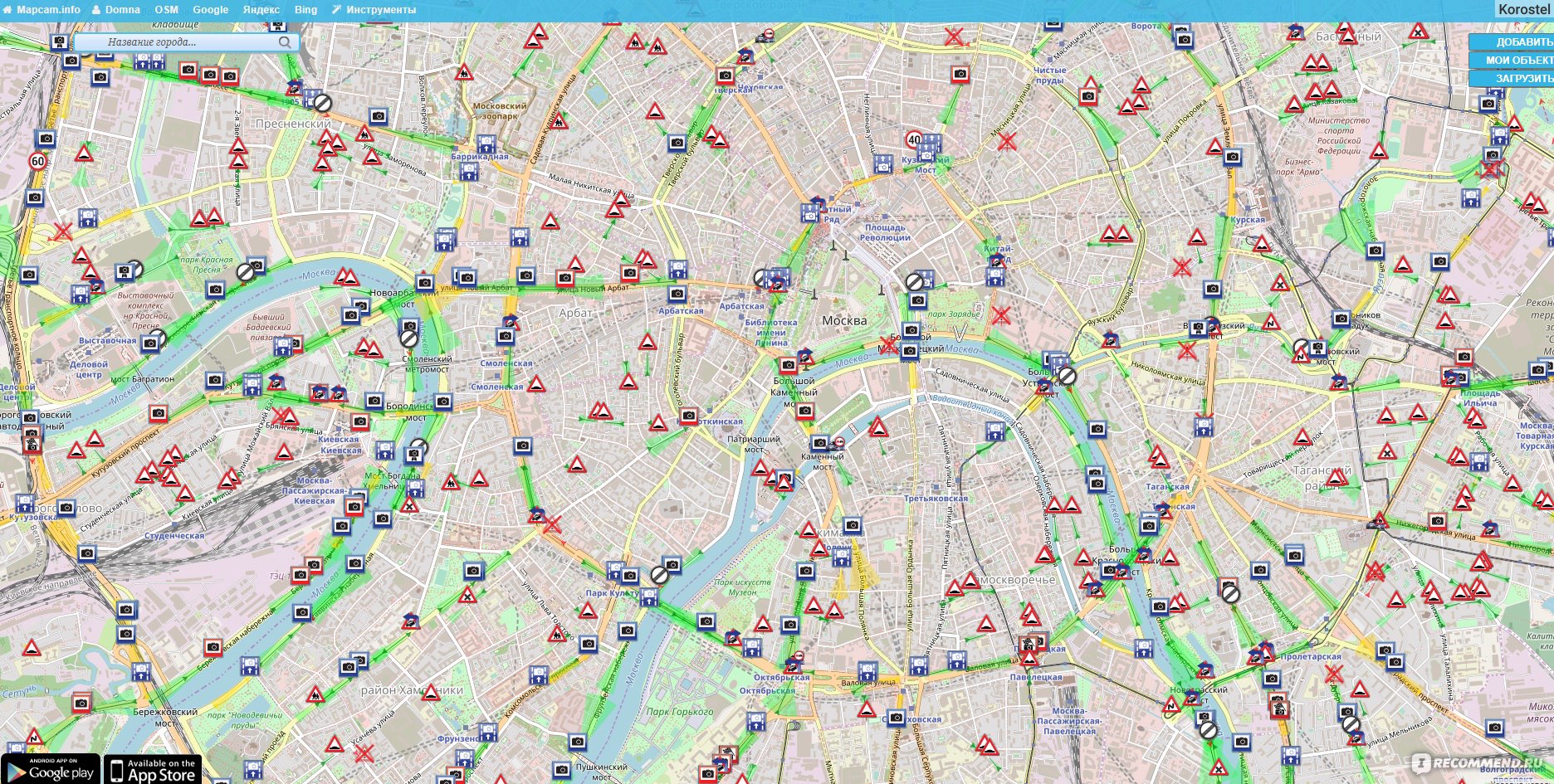Select red X marker on Усачева улица
Image resolution: width=1554 pixels, height=784 pixels.
(x=363, y=753)
